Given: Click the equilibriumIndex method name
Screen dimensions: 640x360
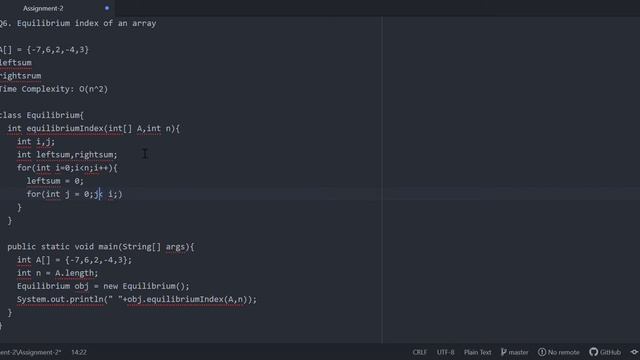Looking at the screenshot, I should 65,128.
